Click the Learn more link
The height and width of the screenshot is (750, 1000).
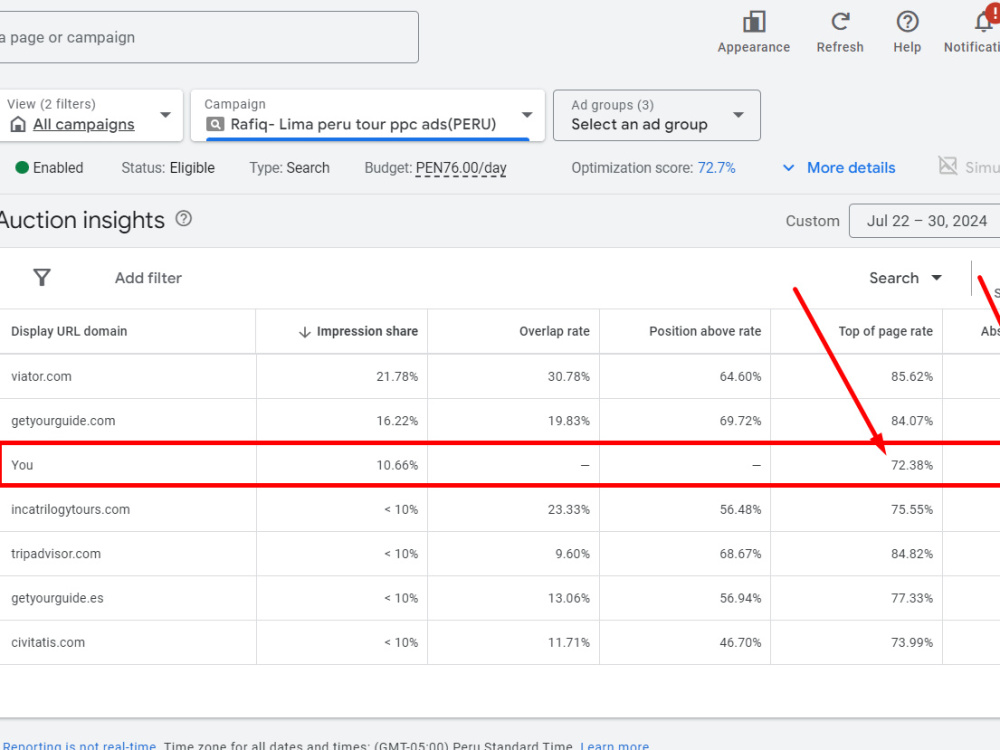[614, 746]
